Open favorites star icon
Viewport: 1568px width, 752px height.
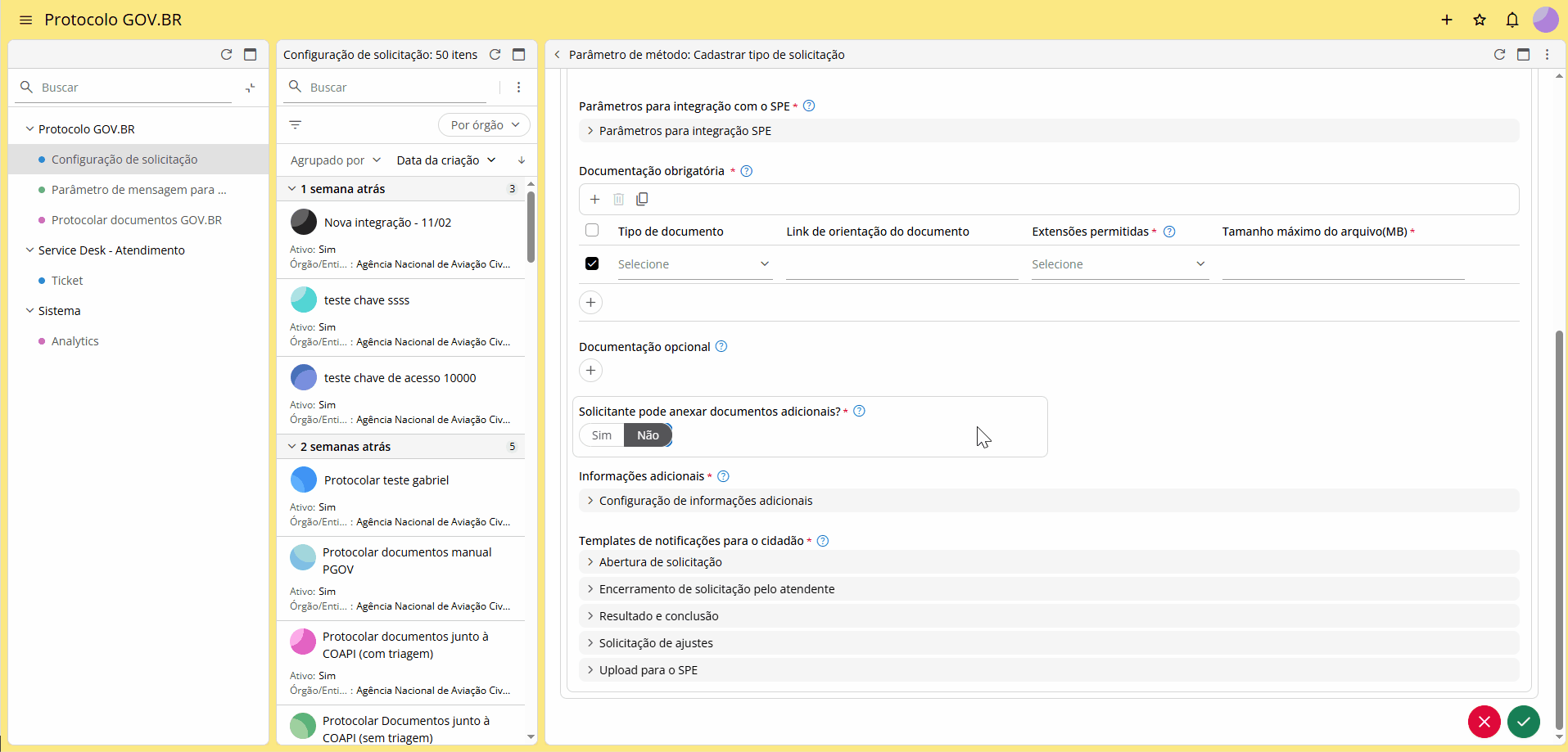1480,20
